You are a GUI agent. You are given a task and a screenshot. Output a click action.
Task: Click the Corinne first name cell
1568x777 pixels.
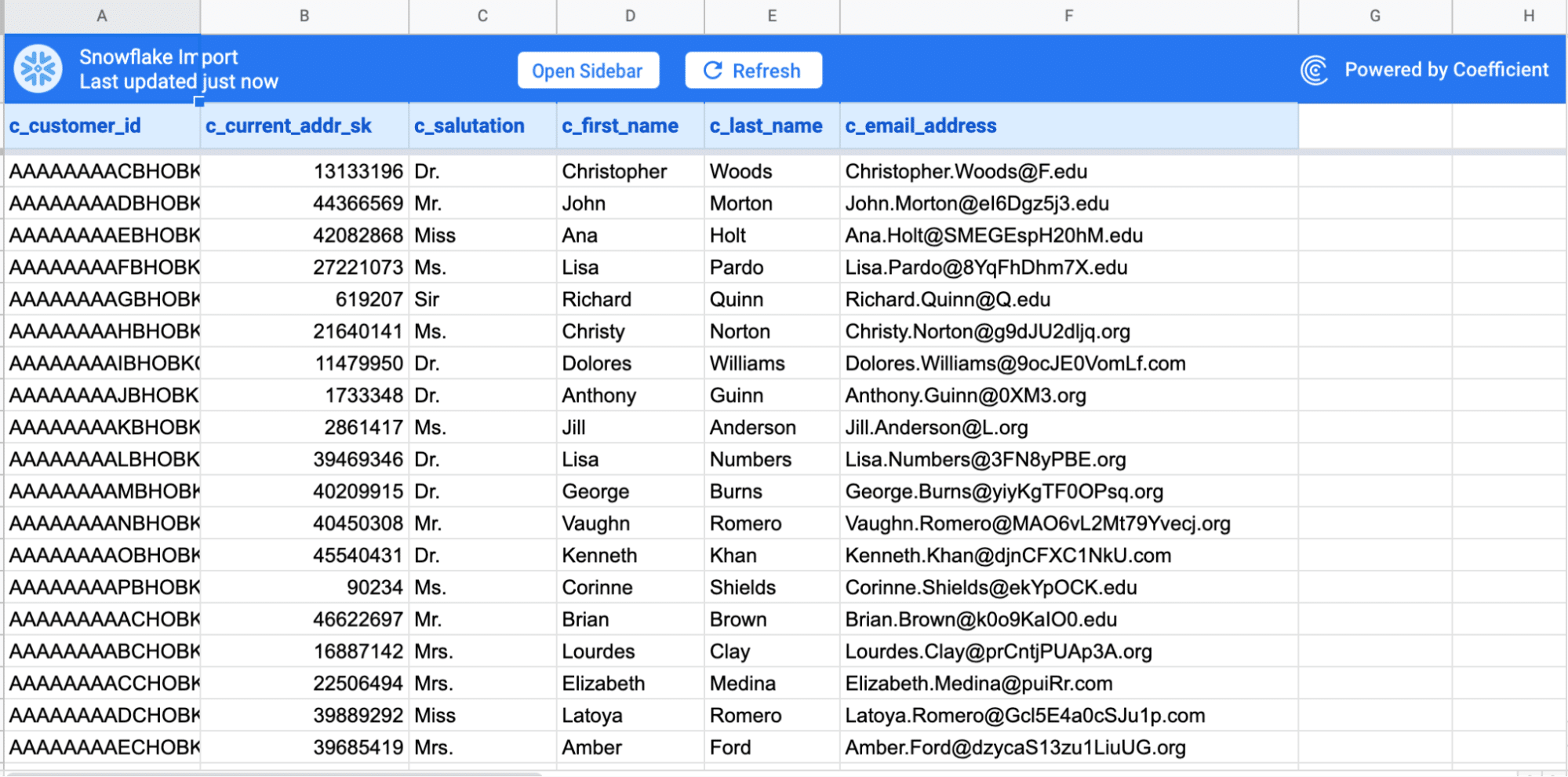click(631, 588)
